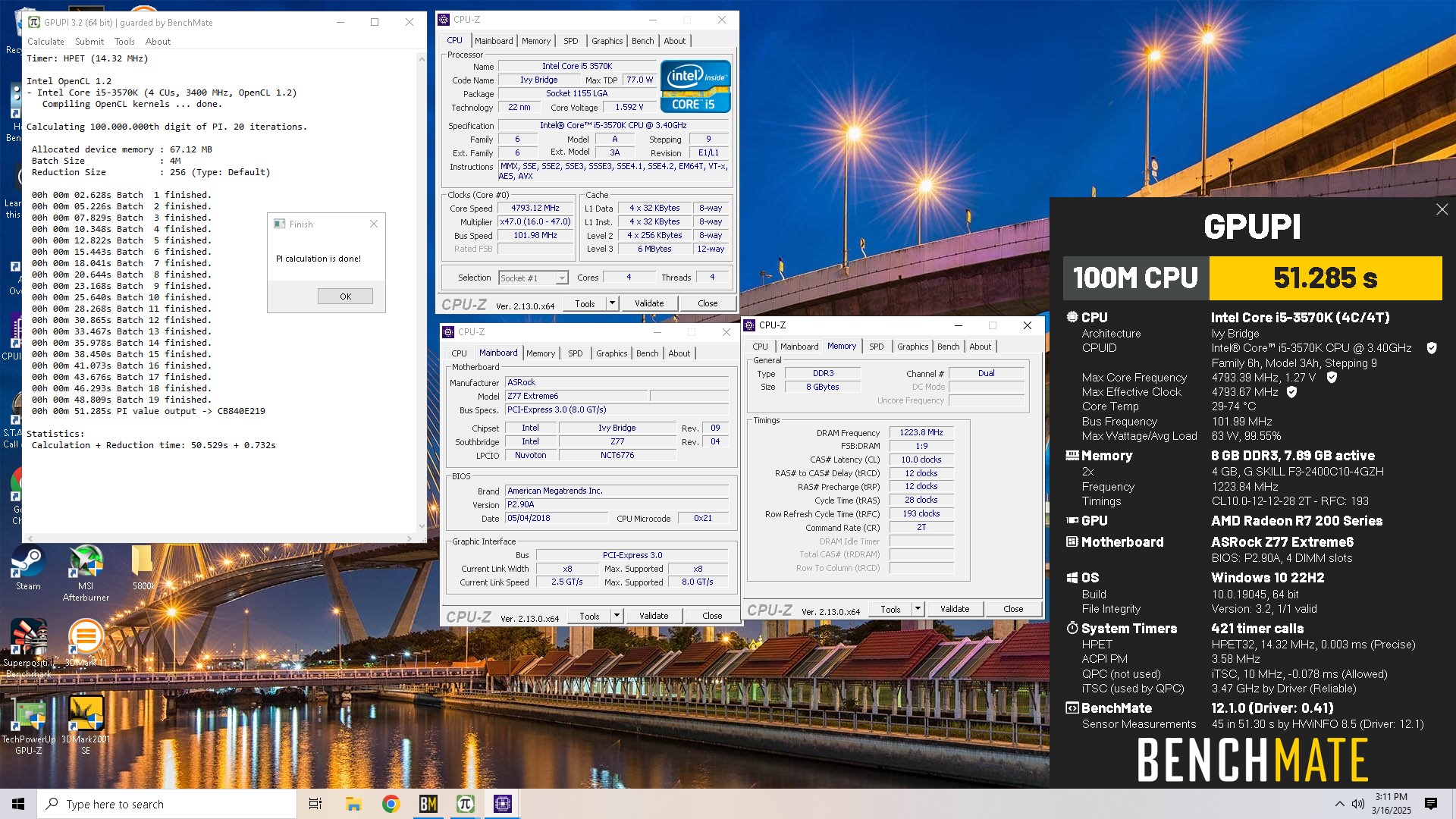
Task: Open File Explorer from taskbar
Action: click(x=353, y=804)
